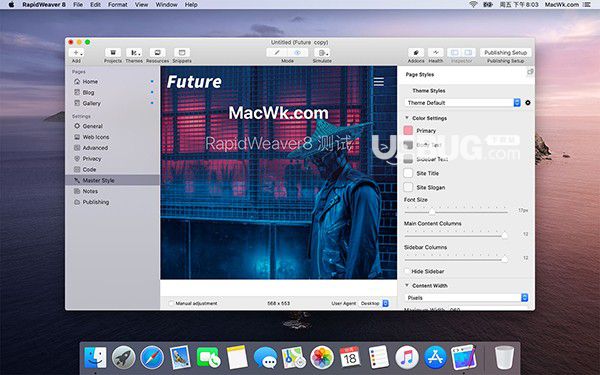Open Finder from the Dock
The image size is (600, 375).
[x=95, y=357]
